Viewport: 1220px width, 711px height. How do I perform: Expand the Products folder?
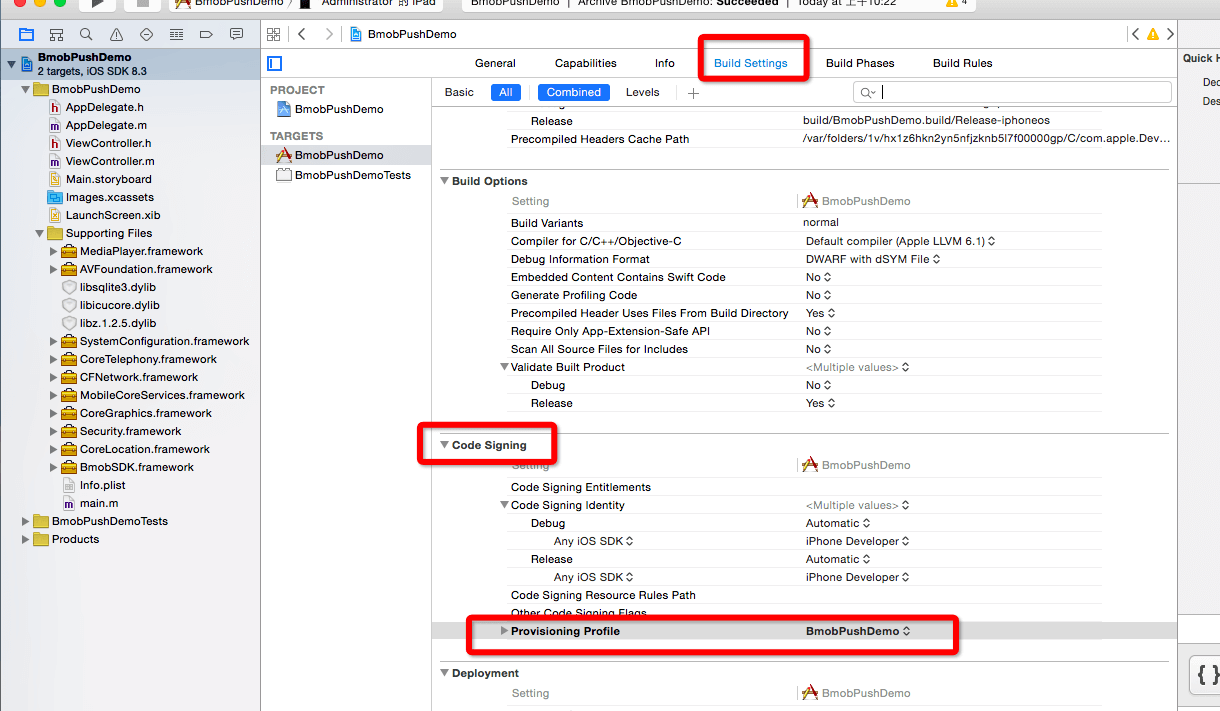click(x=26, y=539)
